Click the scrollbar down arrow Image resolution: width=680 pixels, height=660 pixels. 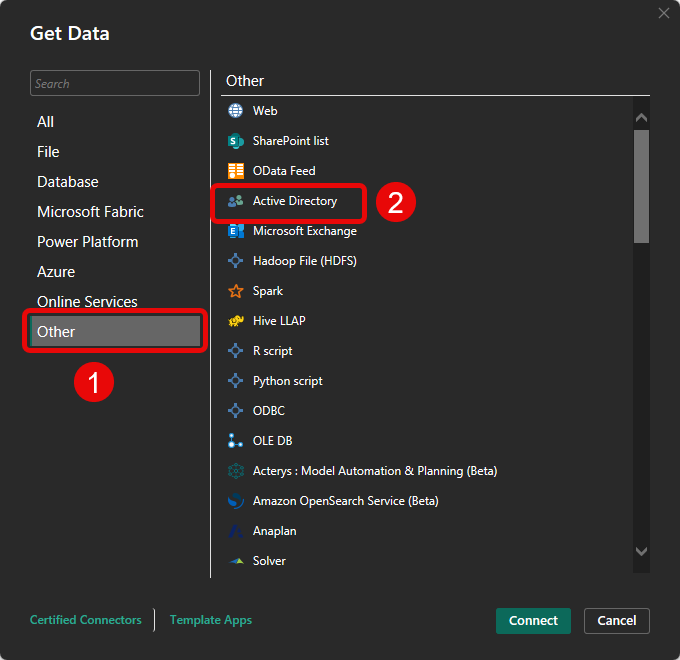coord(641,551)
